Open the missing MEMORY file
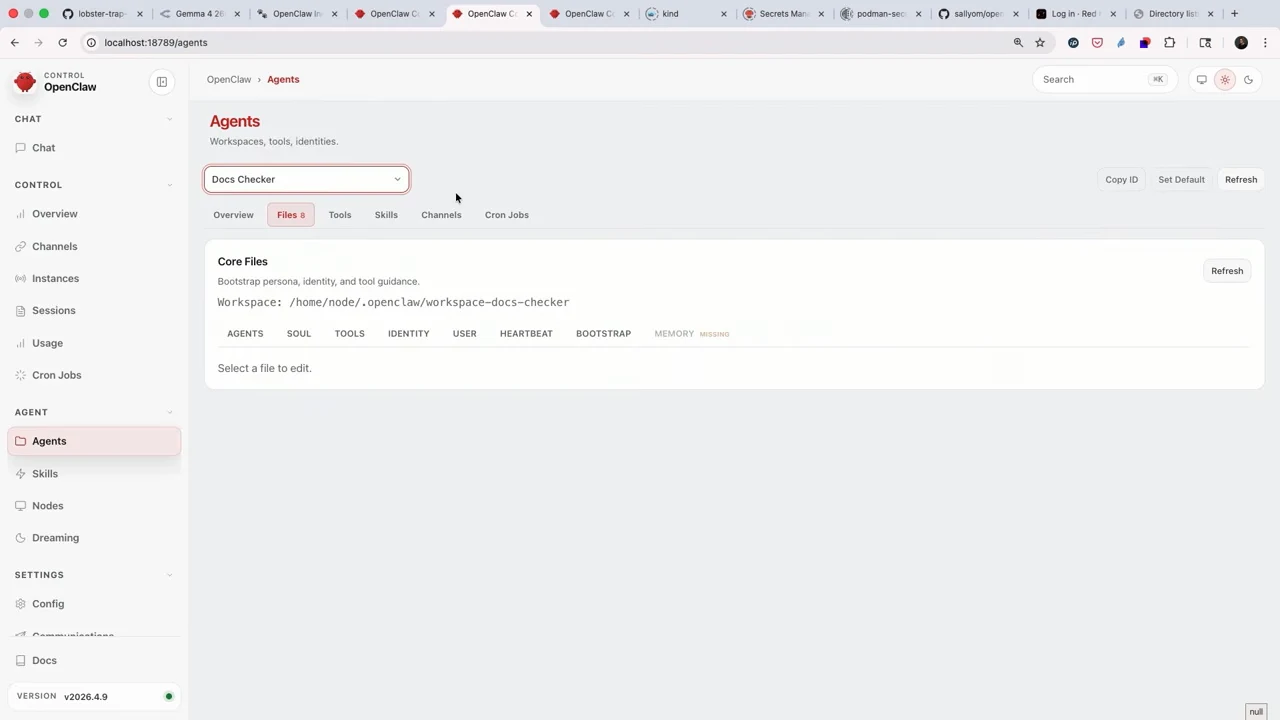 692,334
